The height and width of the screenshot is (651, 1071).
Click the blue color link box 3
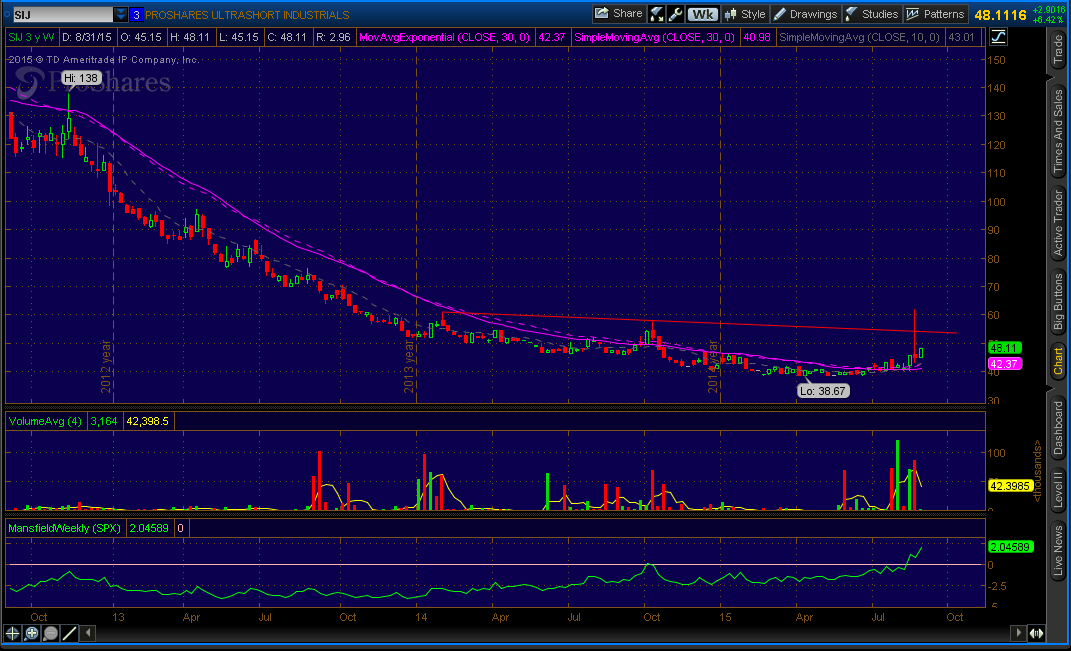(137, 15)
